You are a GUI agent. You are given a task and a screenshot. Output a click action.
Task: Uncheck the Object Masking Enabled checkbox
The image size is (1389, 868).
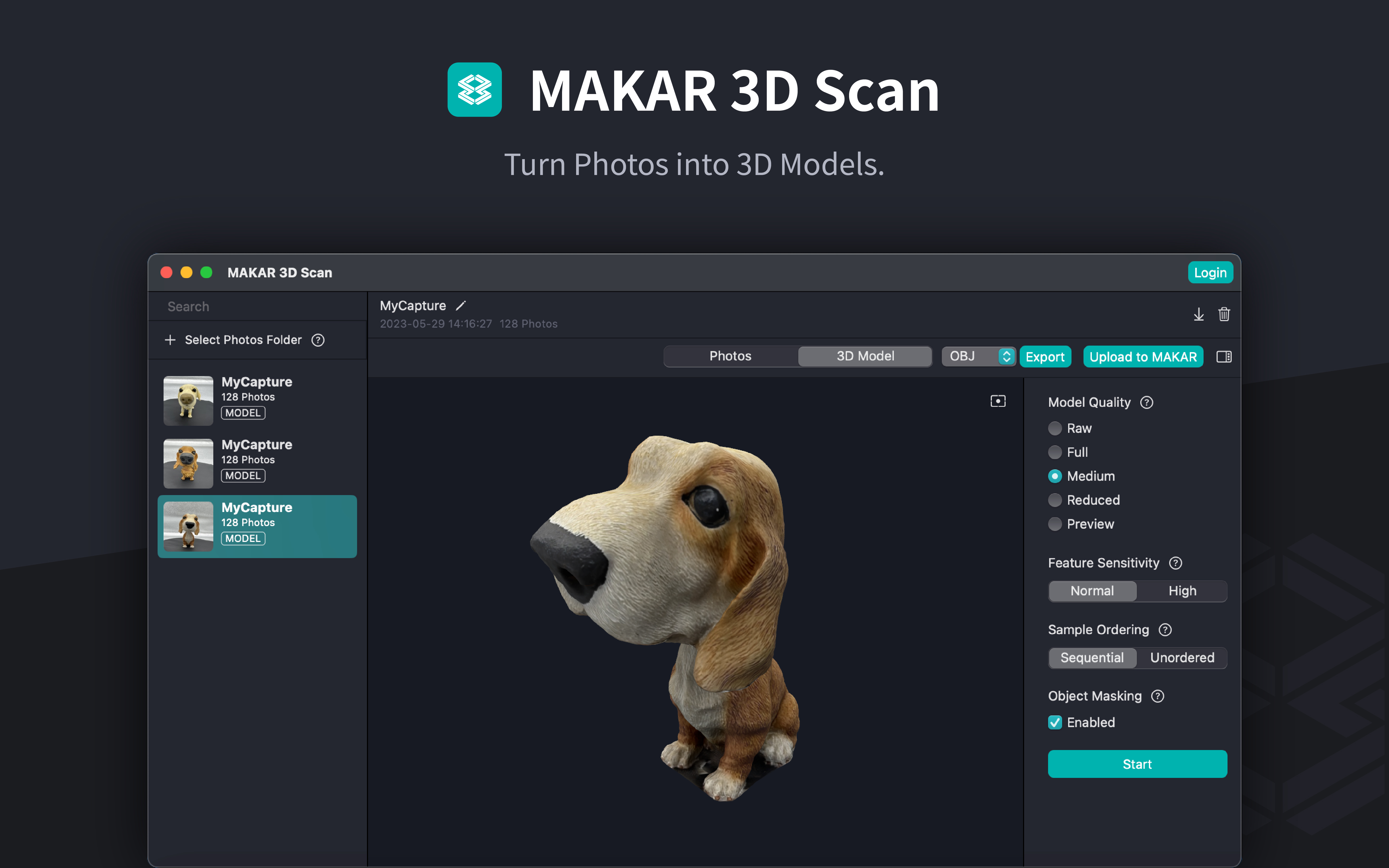[1055, 722]
